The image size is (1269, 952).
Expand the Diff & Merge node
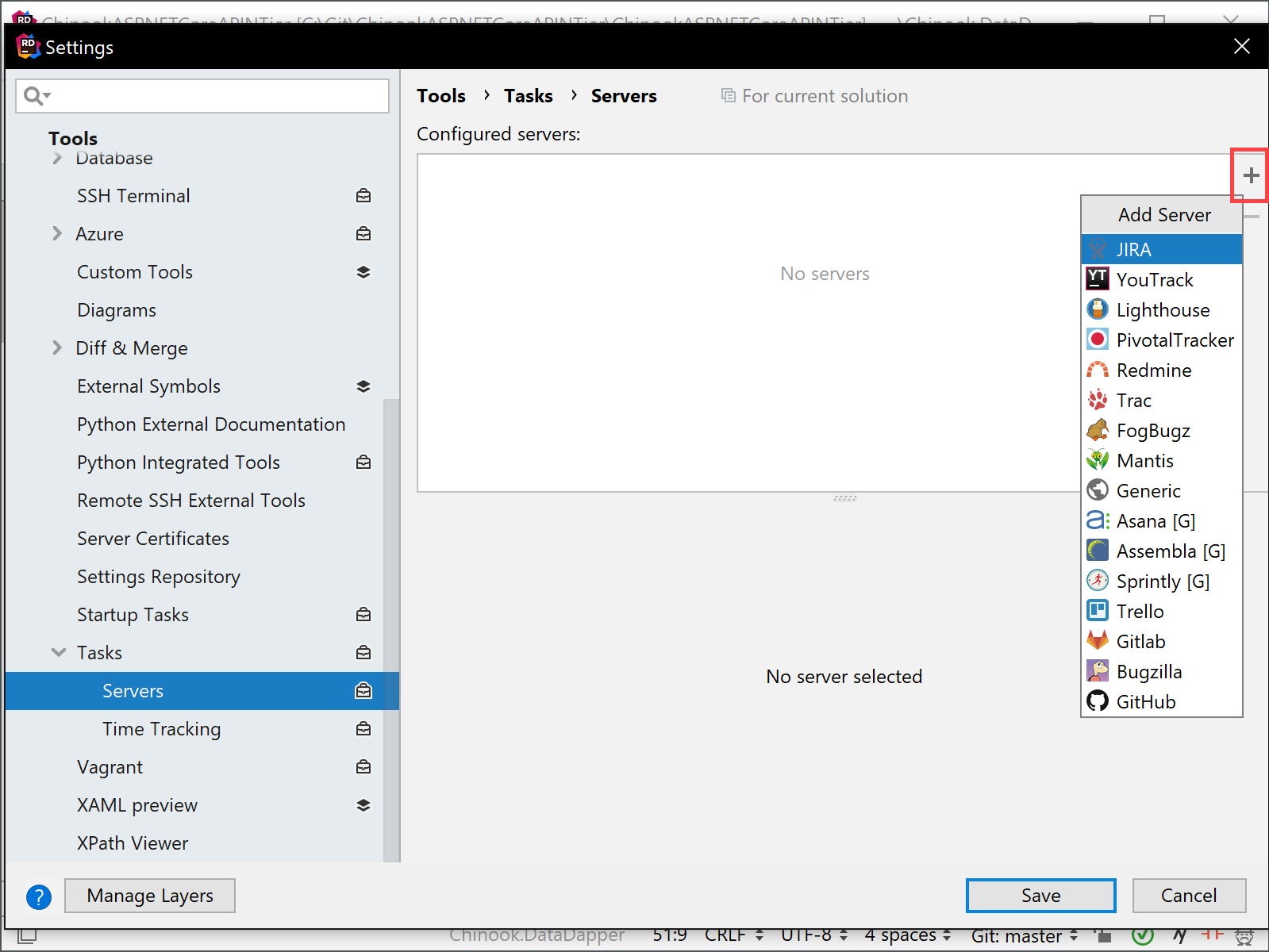pyautogui.click(x=57, y=347)
